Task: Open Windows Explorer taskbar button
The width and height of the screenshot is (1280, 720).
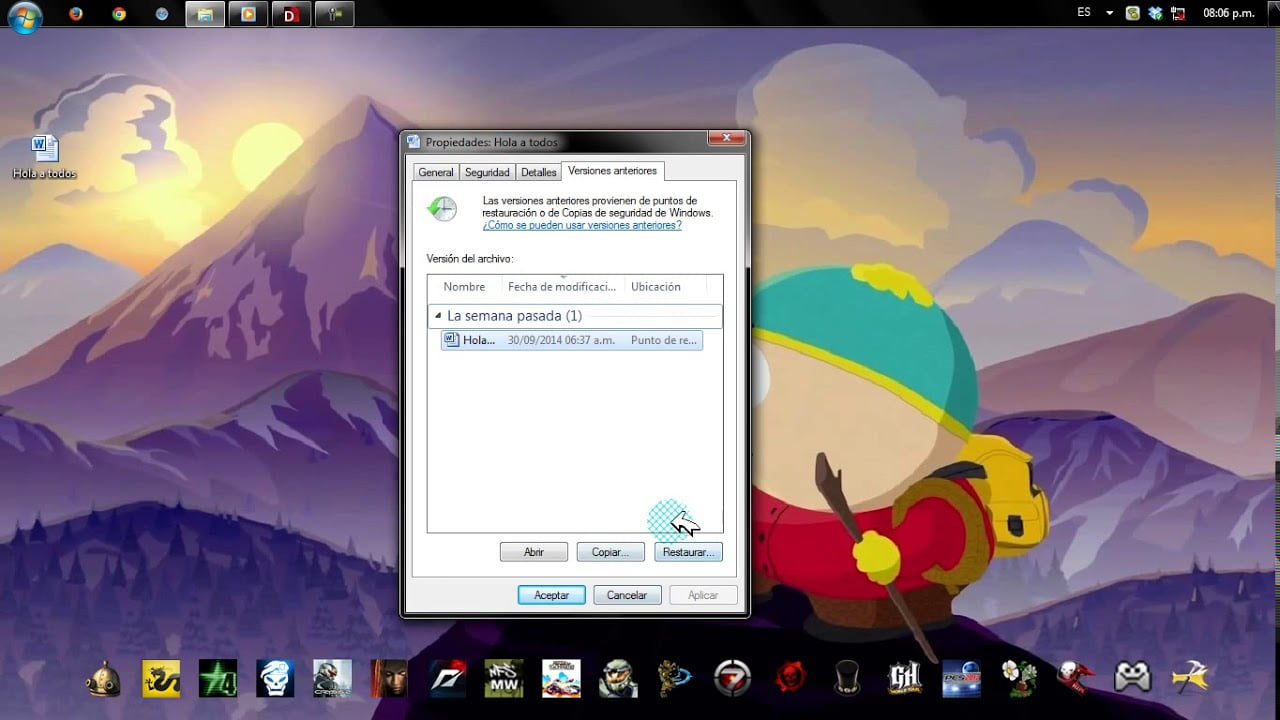Action: (205, 14)
